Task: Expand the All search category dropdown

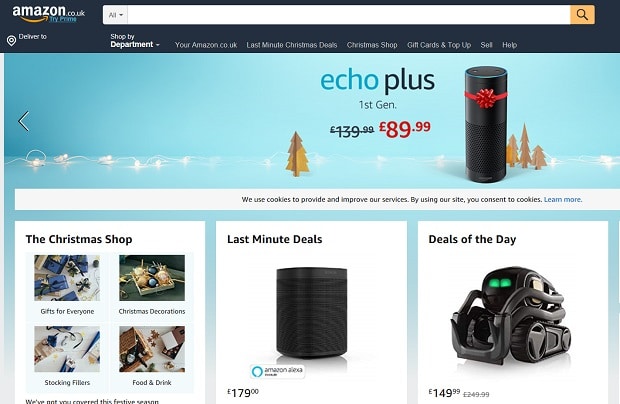Action: [x=115, y=15]
